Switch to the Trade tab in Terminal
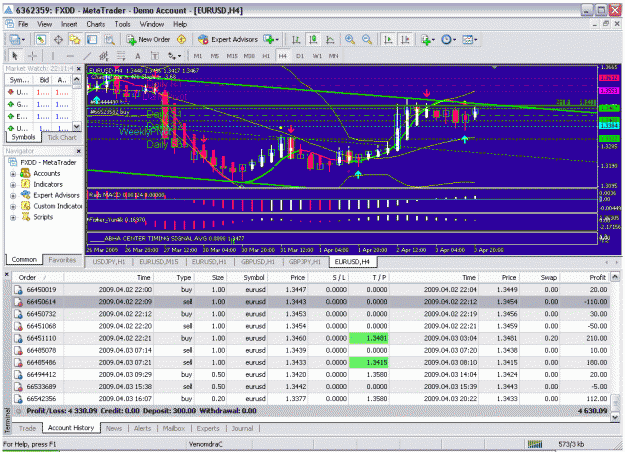Image resolution: width=625 pixels, height=452 pixels. tap(27, 428)
